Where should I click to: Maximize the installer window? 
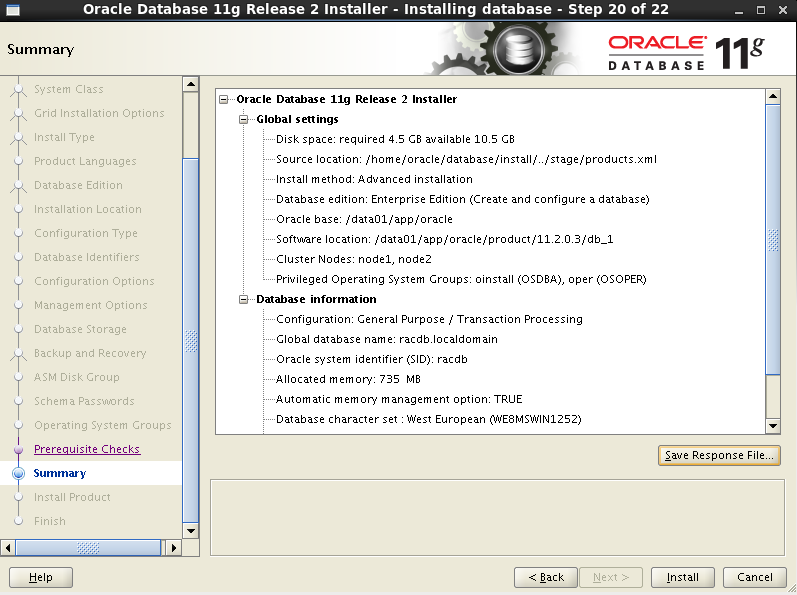[x=761, y=10]
